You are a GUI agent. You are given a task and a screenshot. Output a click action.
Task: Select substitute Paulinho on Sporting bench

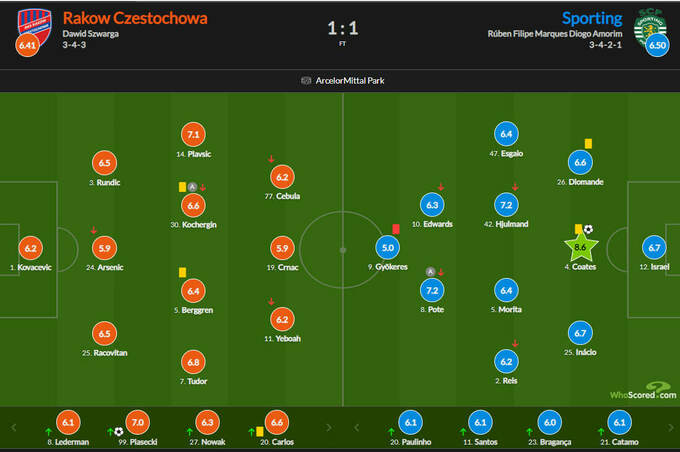click(409, 423)
